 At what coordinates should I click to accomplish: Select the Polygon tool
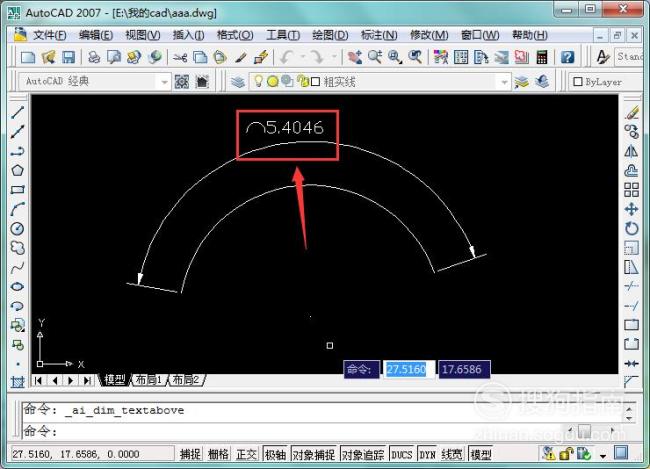tap(17, 170)
